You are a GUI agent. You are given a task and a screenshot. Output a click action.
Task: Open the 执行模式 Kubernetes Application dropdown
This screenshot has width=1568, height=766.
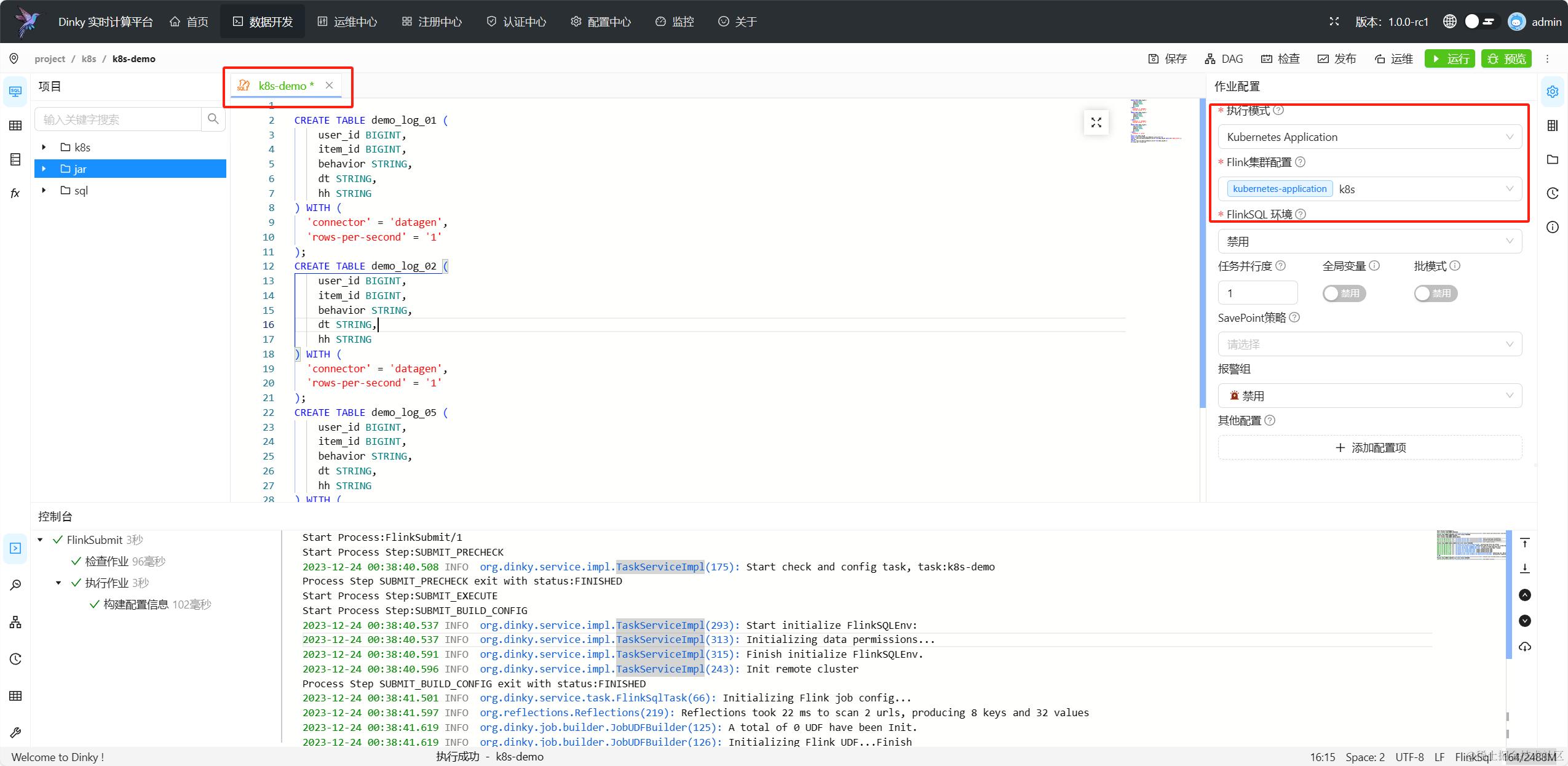pos(1369,137)
